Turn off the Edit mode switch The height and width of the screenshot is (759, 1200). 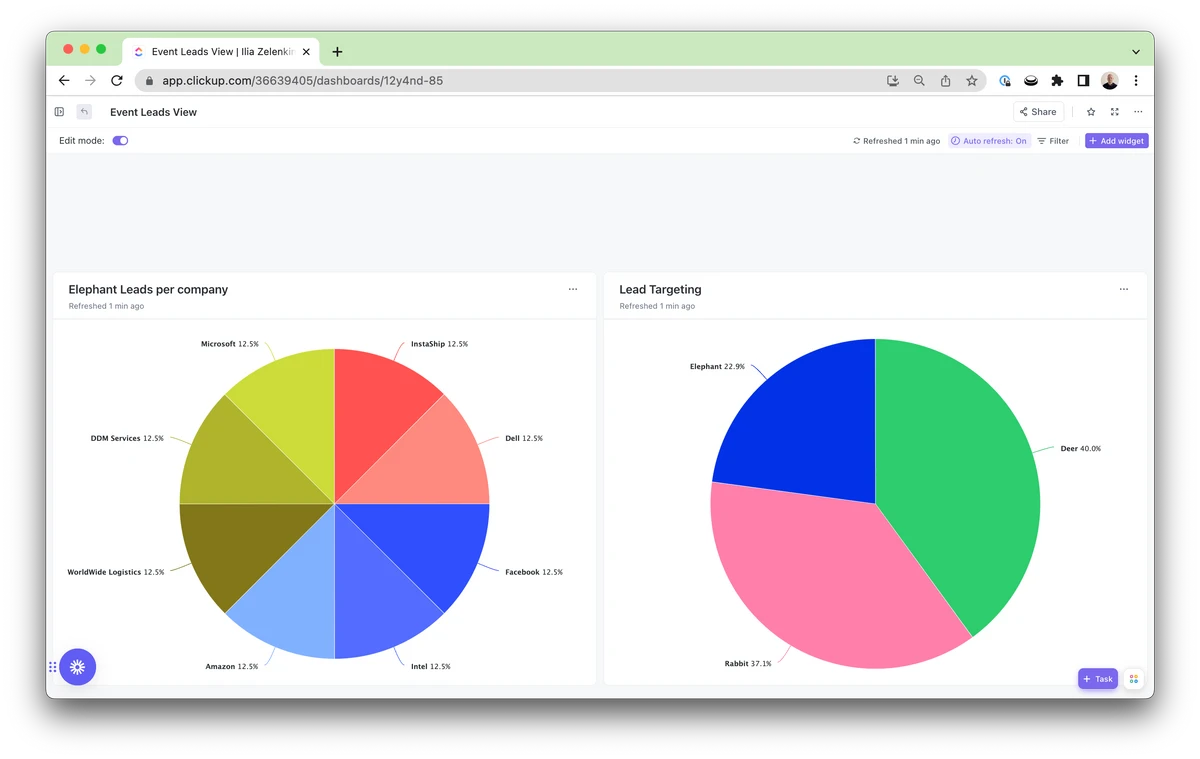(120, 141)
